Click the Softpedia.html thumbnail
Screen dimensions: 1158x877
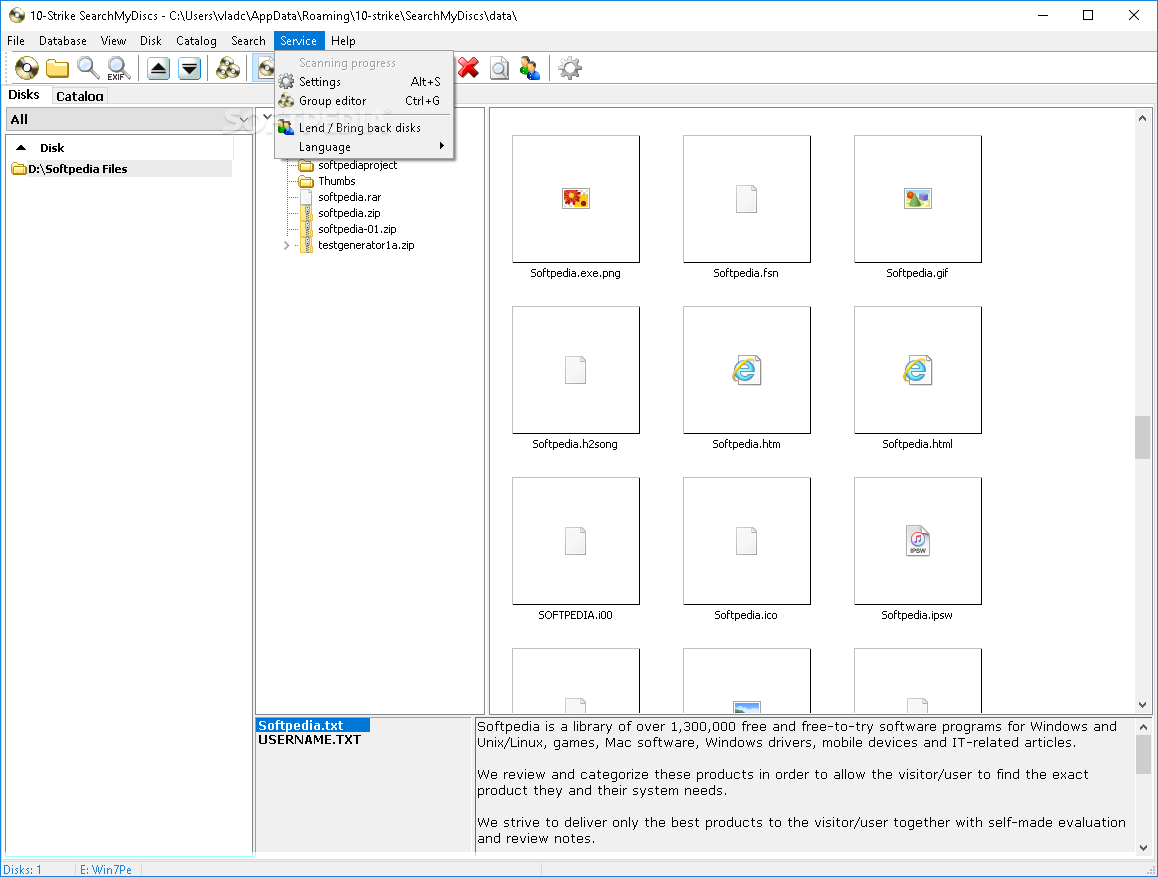tap(917, 370)
